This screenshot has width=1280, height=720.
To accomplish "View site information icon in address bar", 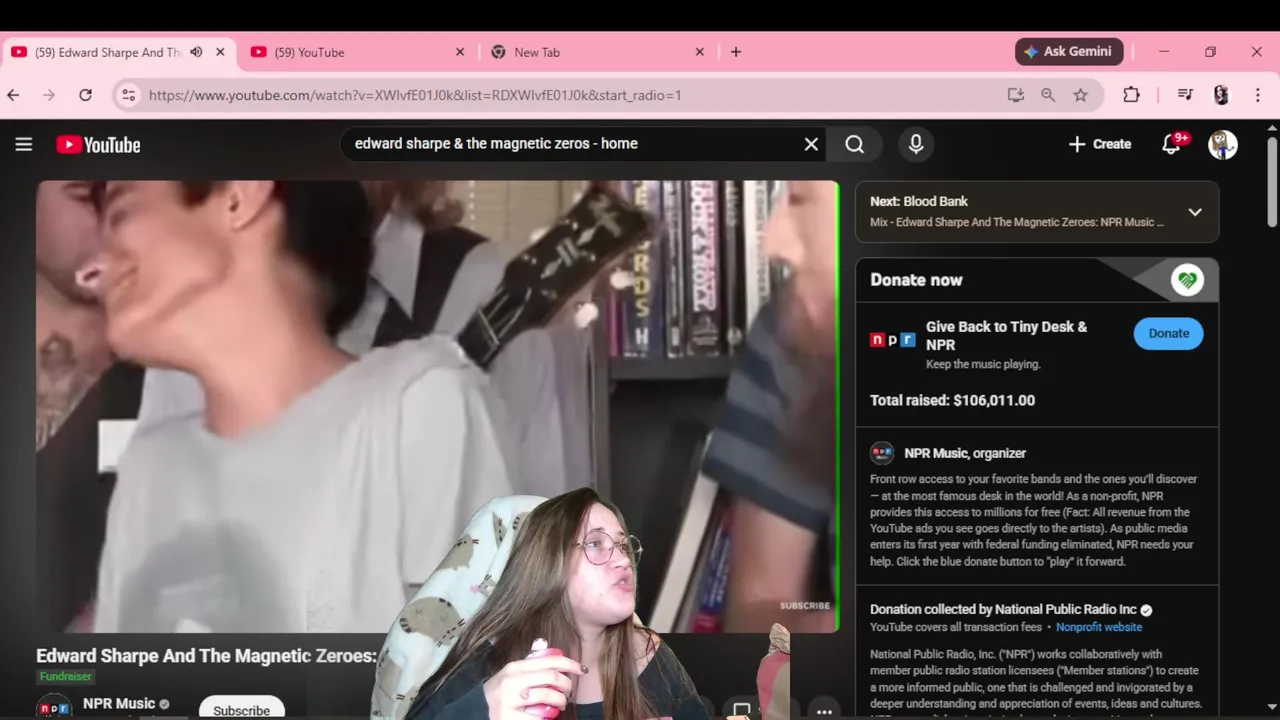I will tap(128, 95).
